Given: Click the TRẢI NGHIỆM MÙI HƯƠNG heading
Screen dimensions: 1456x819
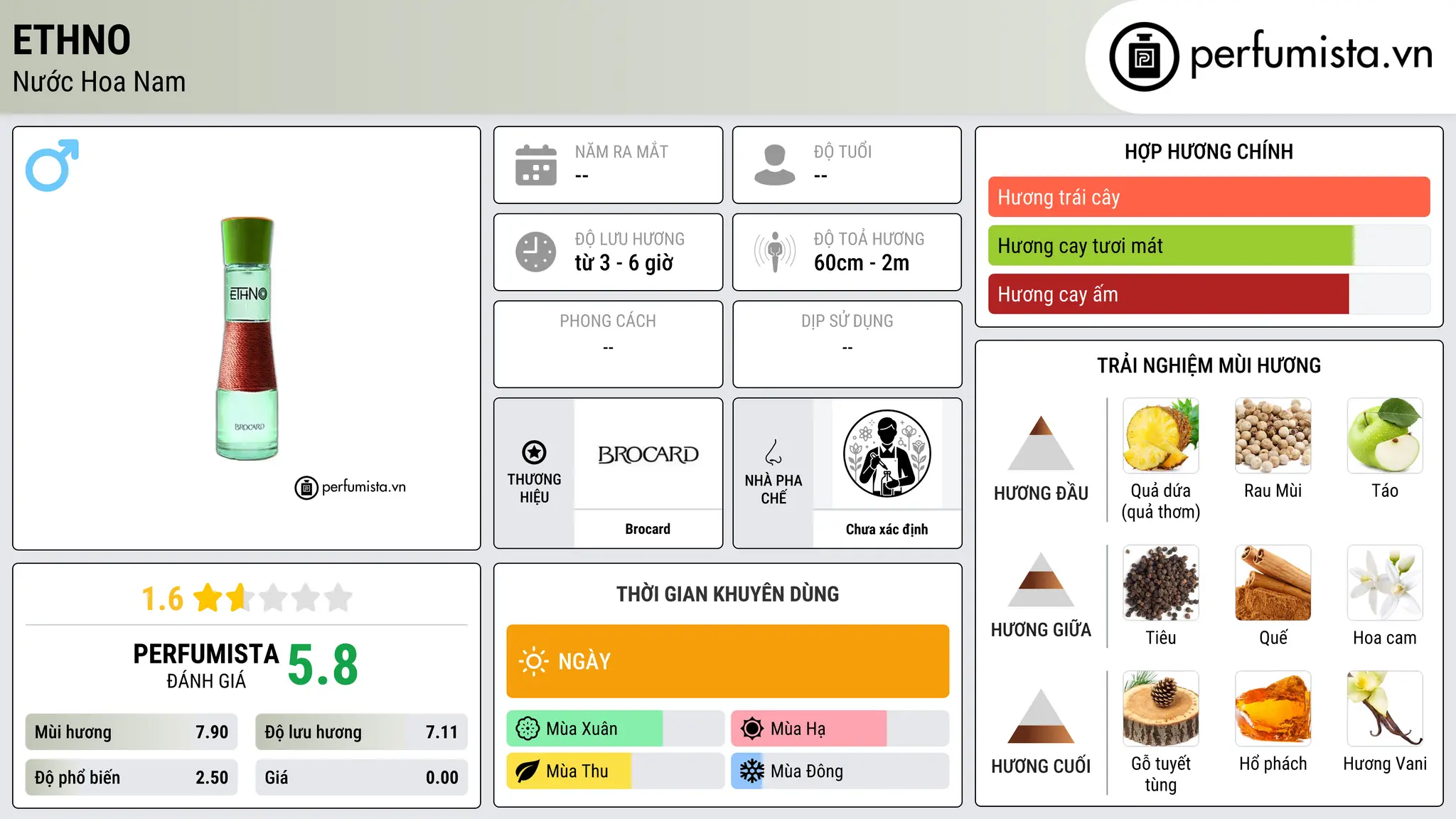Looking at the screenshot, I should click(x=1209, y=365).
